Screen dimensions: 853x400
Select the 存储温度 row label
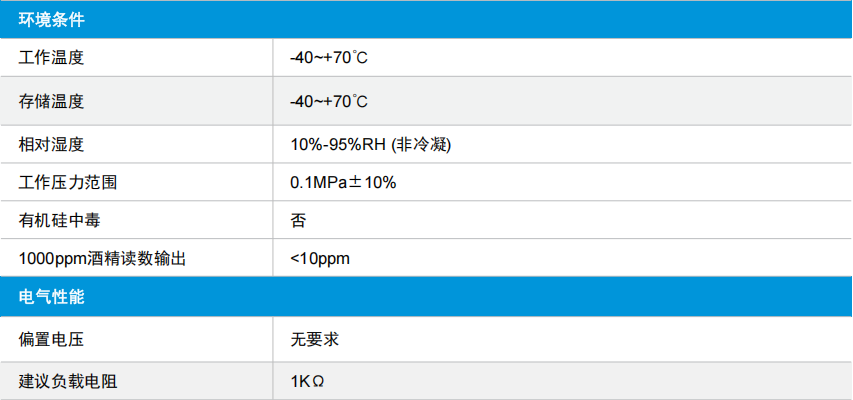pyautogui.click(x=51, y=101)
